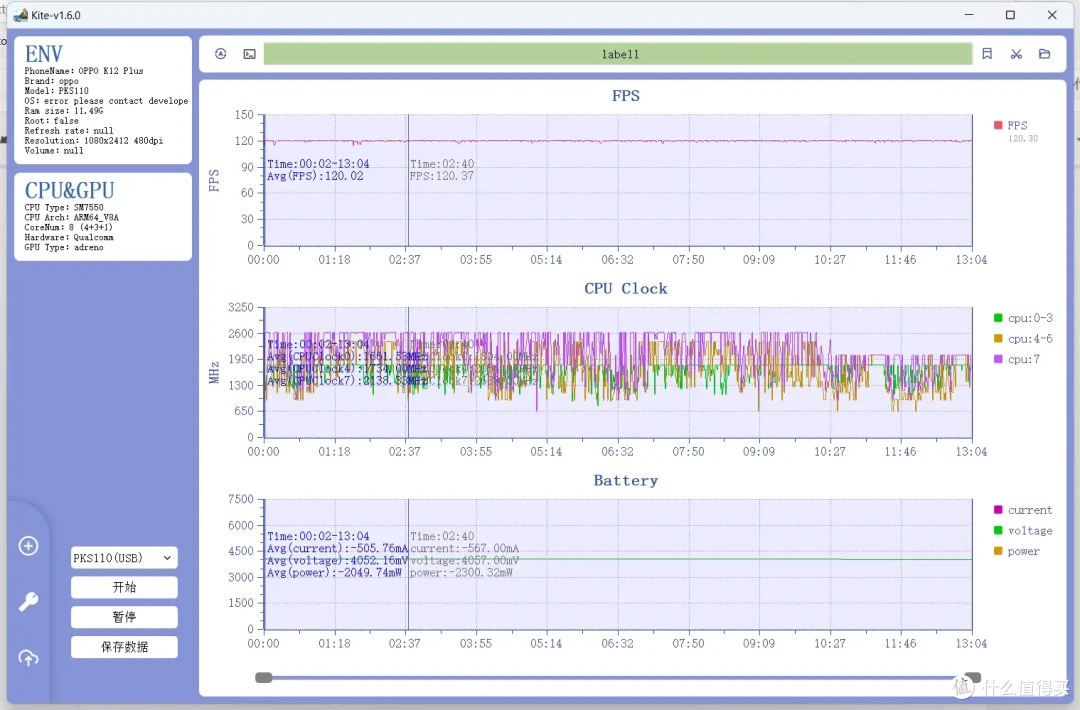Open the console terminal icon in toolbar
1080x710 pixels.
(x=249, y=54)
